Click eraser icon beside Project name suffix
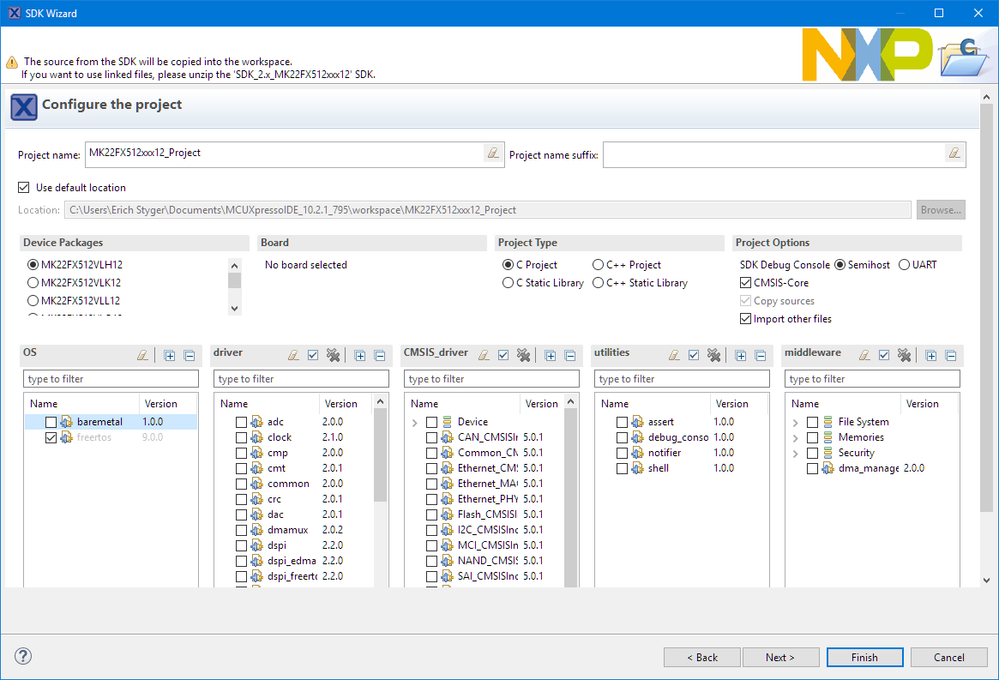Screen dimensions: 999x680 point(954,154)
